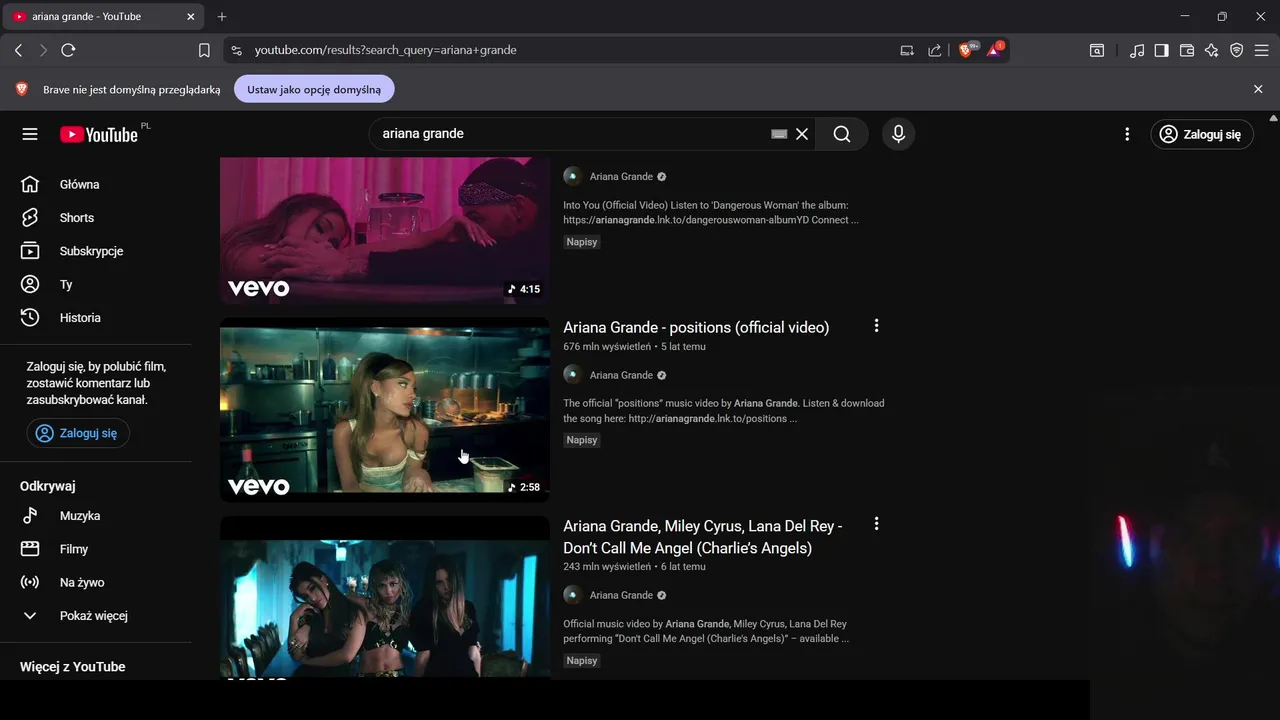This screenshot has width=1280, height=720.
Task: Click the Into You channel avatar
Action: click(x=573, y=176)
